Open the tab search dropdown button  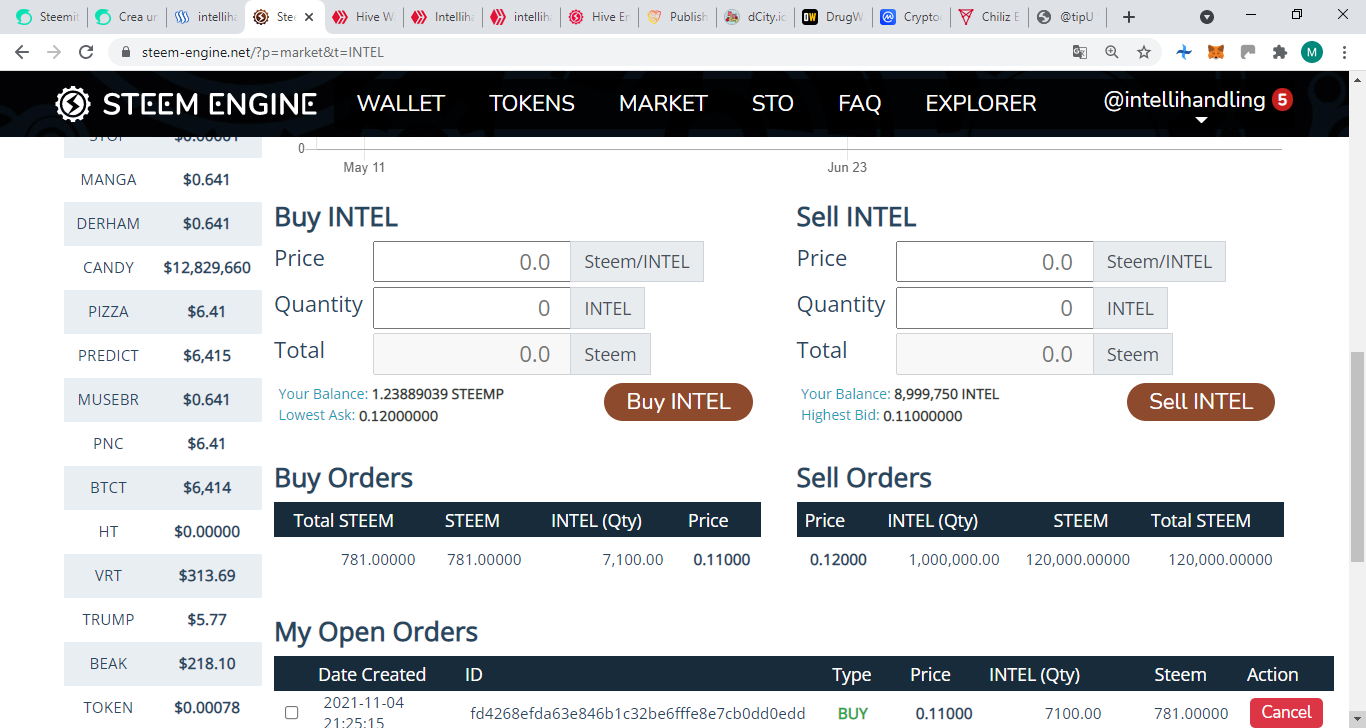tap(1207, 17)
